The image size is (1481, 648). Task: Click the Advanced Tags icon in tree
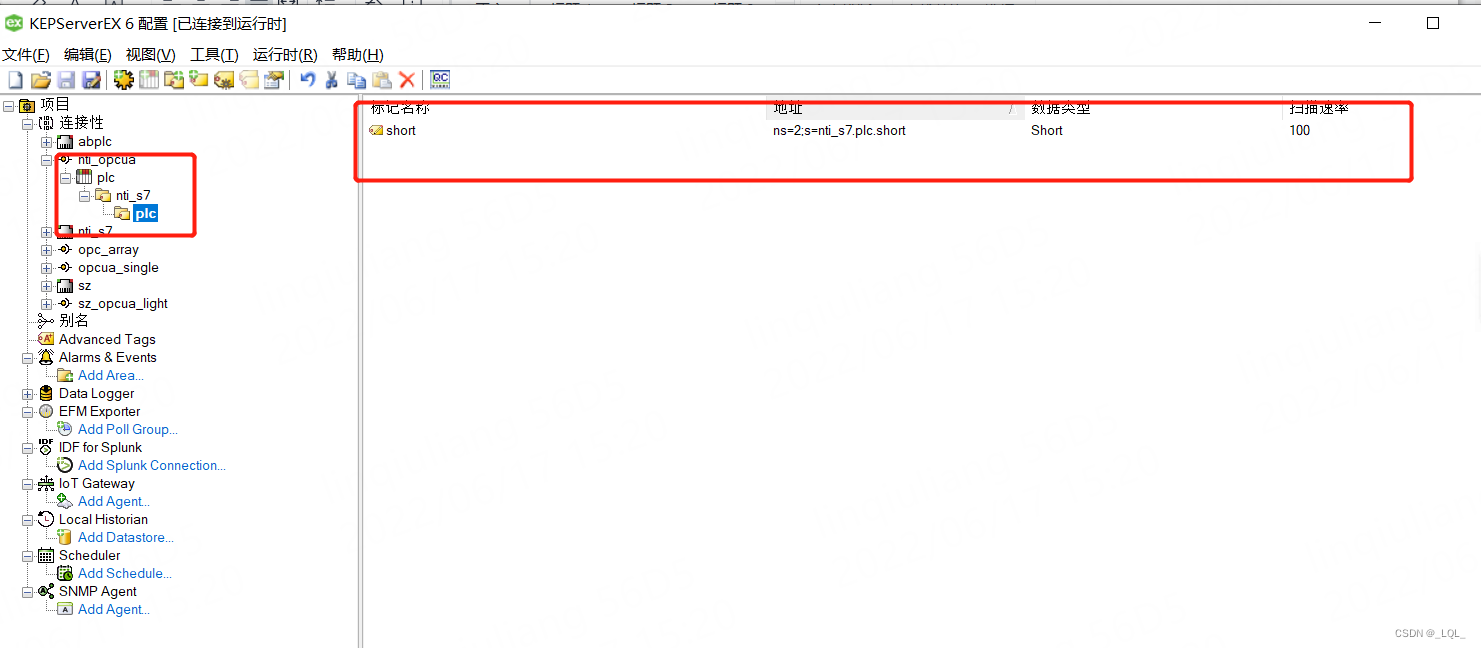pyautogui.click(x=46, y=339)
